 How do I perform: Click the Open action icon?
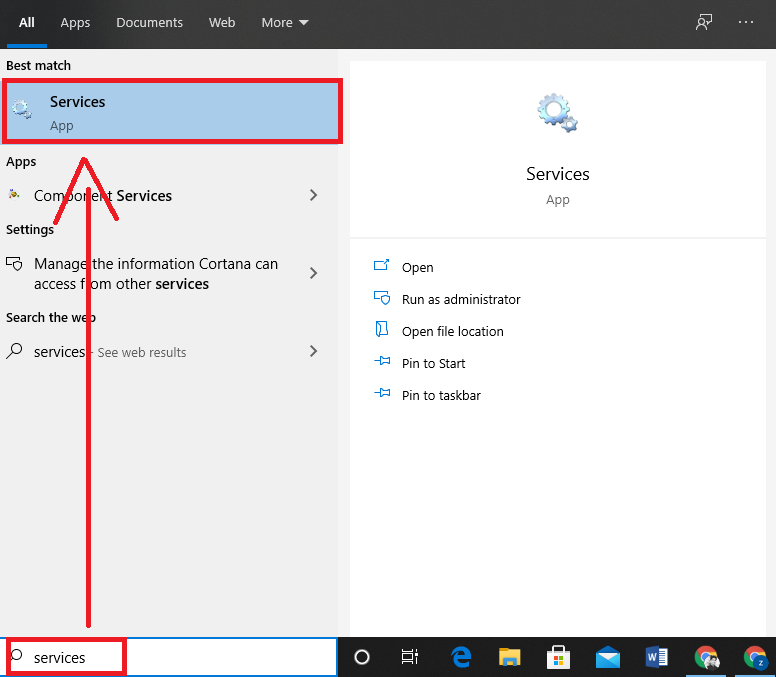381,265
